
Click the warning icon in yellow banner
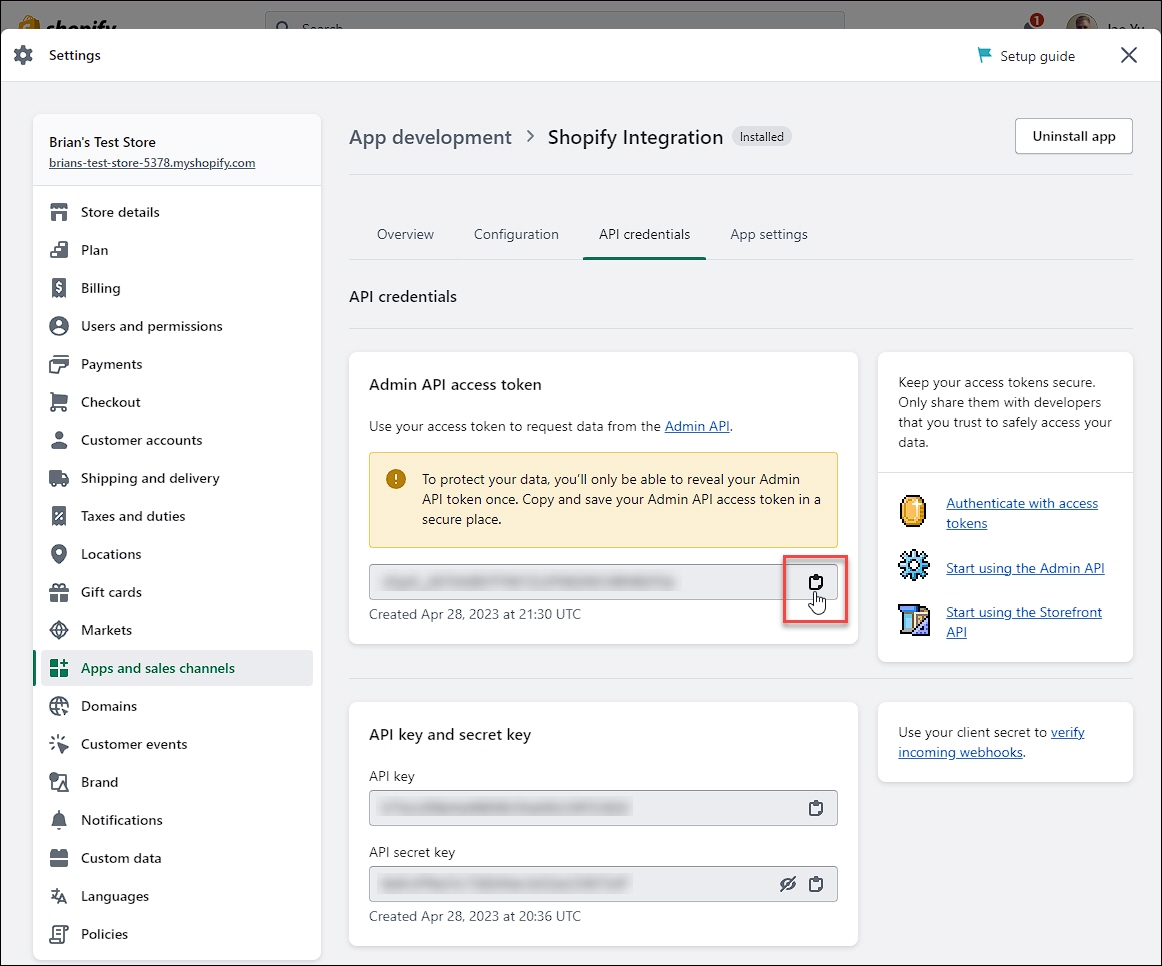pyautogui.click(x=396, y=479)
